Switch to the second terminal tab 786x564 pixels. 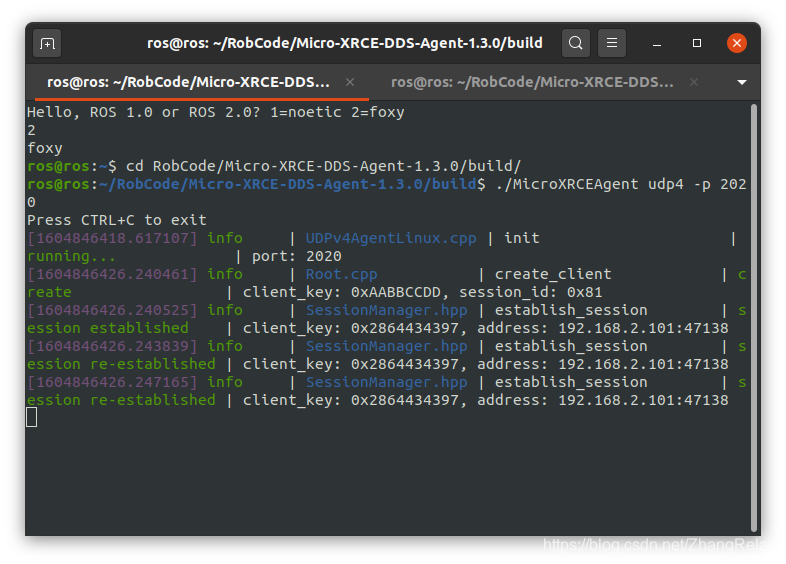pos(532,82)
